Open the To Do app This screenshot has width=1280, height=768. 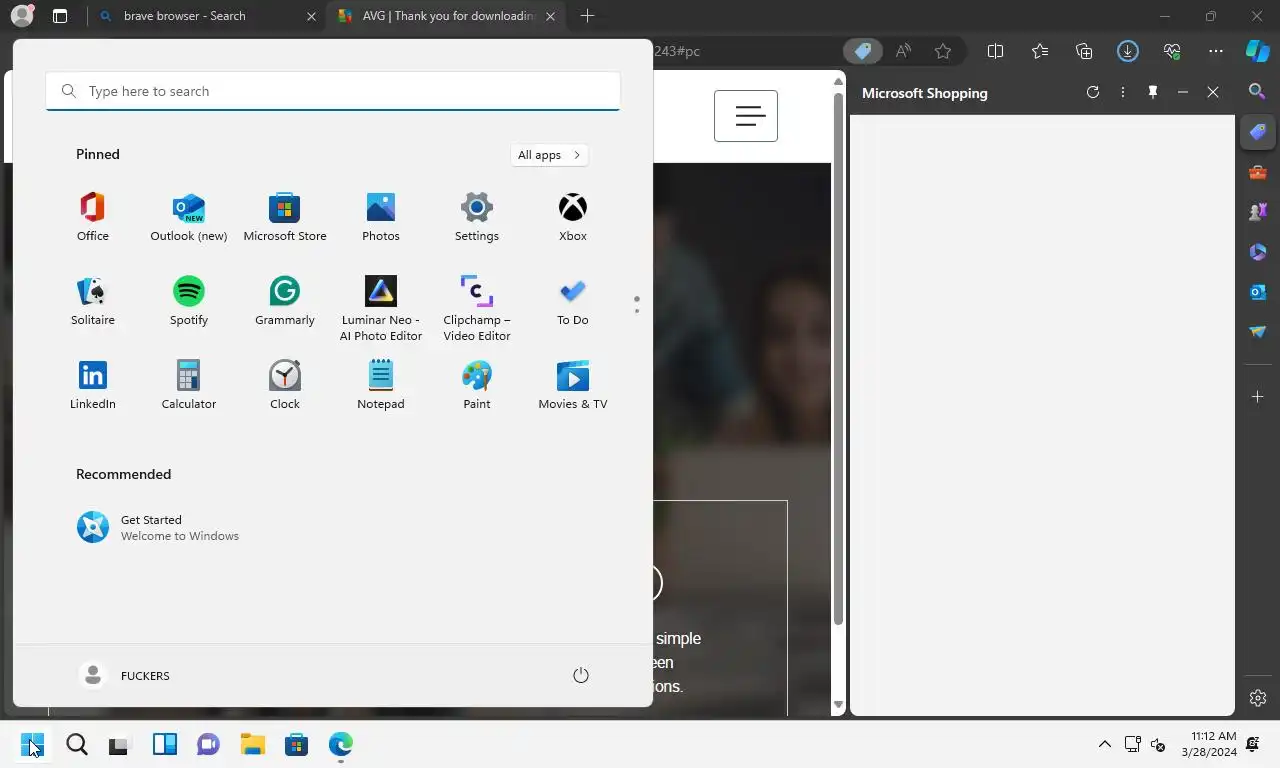573,301
